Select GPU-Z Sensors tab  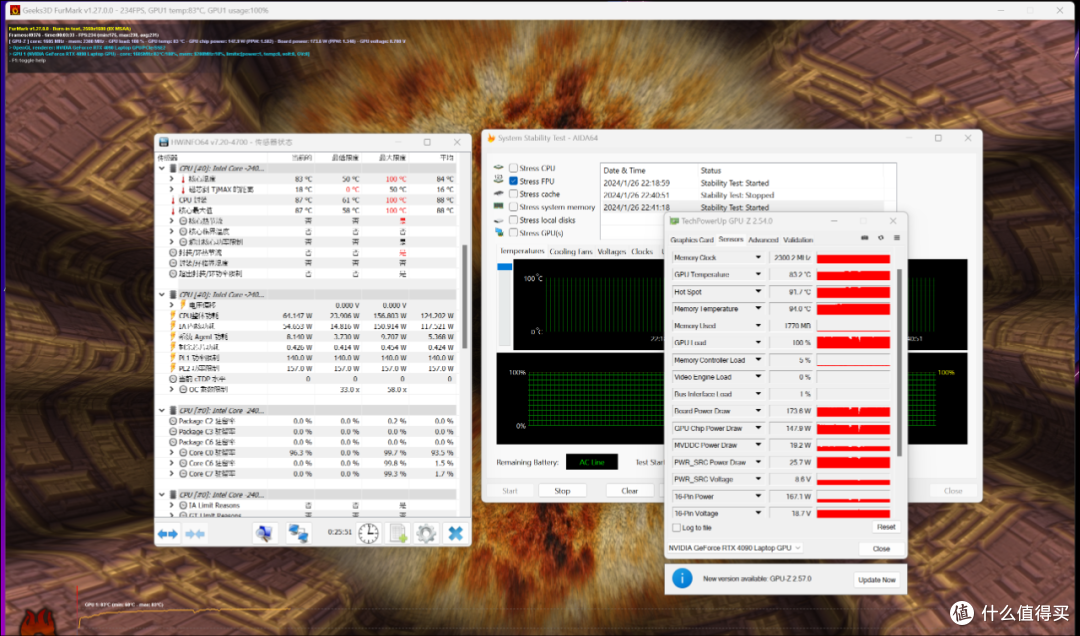(731, 239)
